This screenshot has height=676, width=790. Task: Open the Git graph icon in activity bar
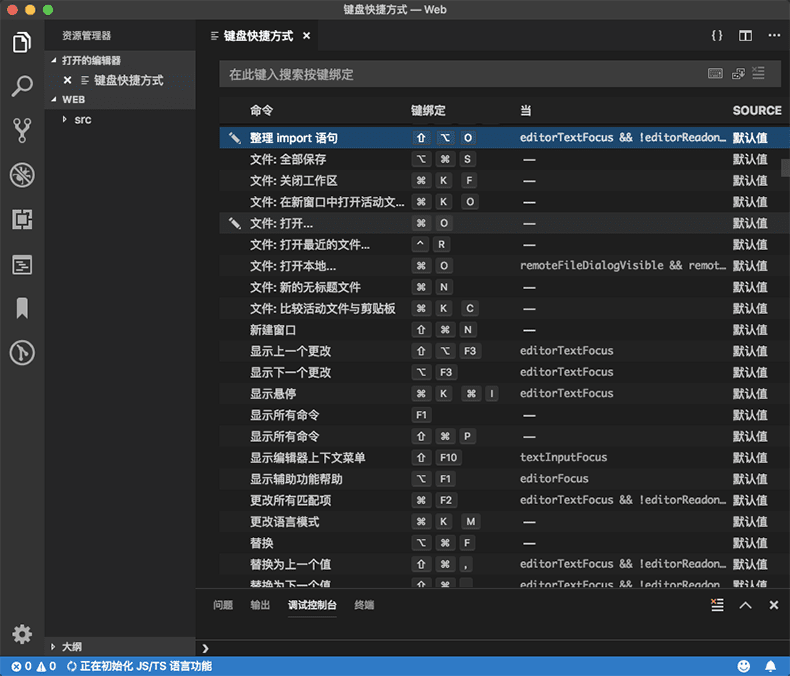(x=22, y=353)
